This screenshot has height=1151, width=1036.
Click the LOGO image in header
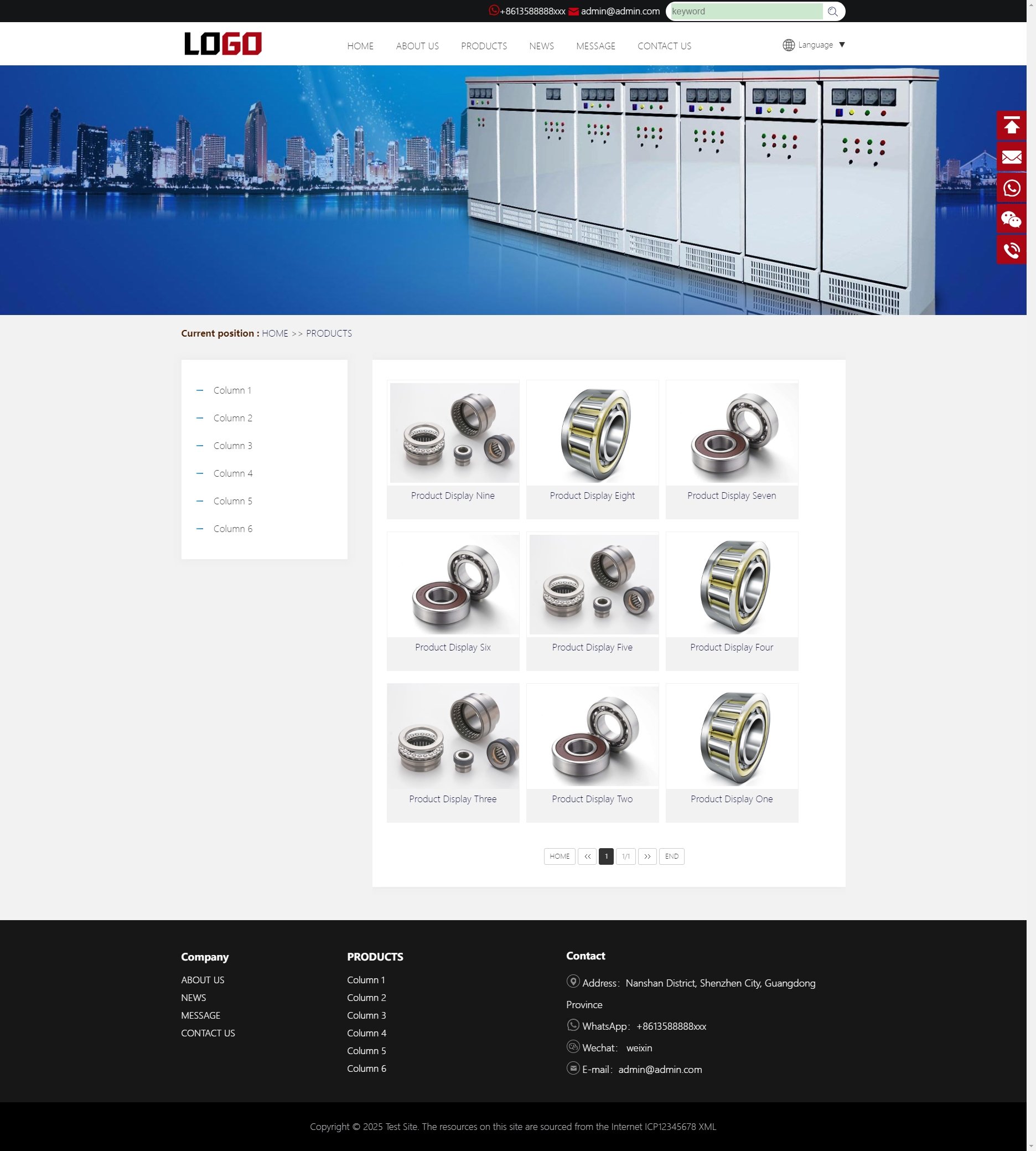(x=222, y=44)
